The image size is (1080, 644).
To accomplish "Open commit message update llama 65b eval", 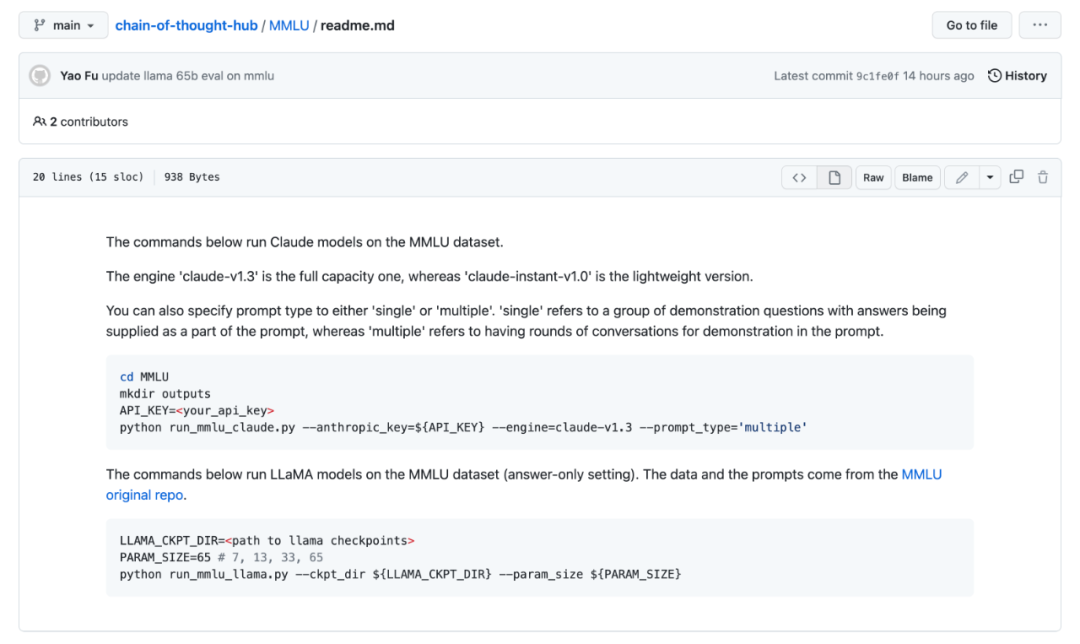I will click(188, 76).
